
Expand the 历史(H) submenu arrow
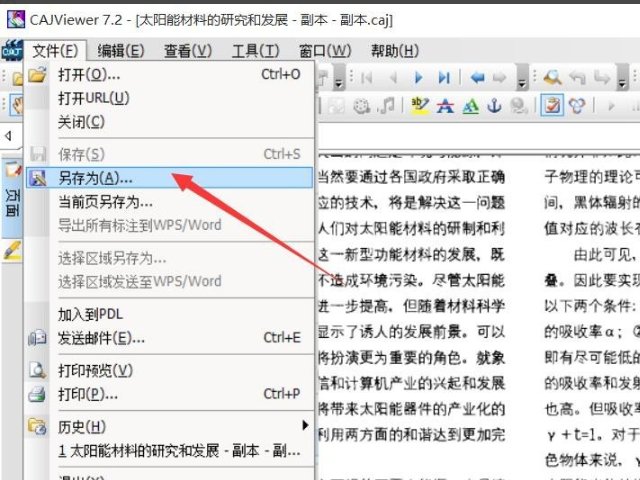pos(305,425)
